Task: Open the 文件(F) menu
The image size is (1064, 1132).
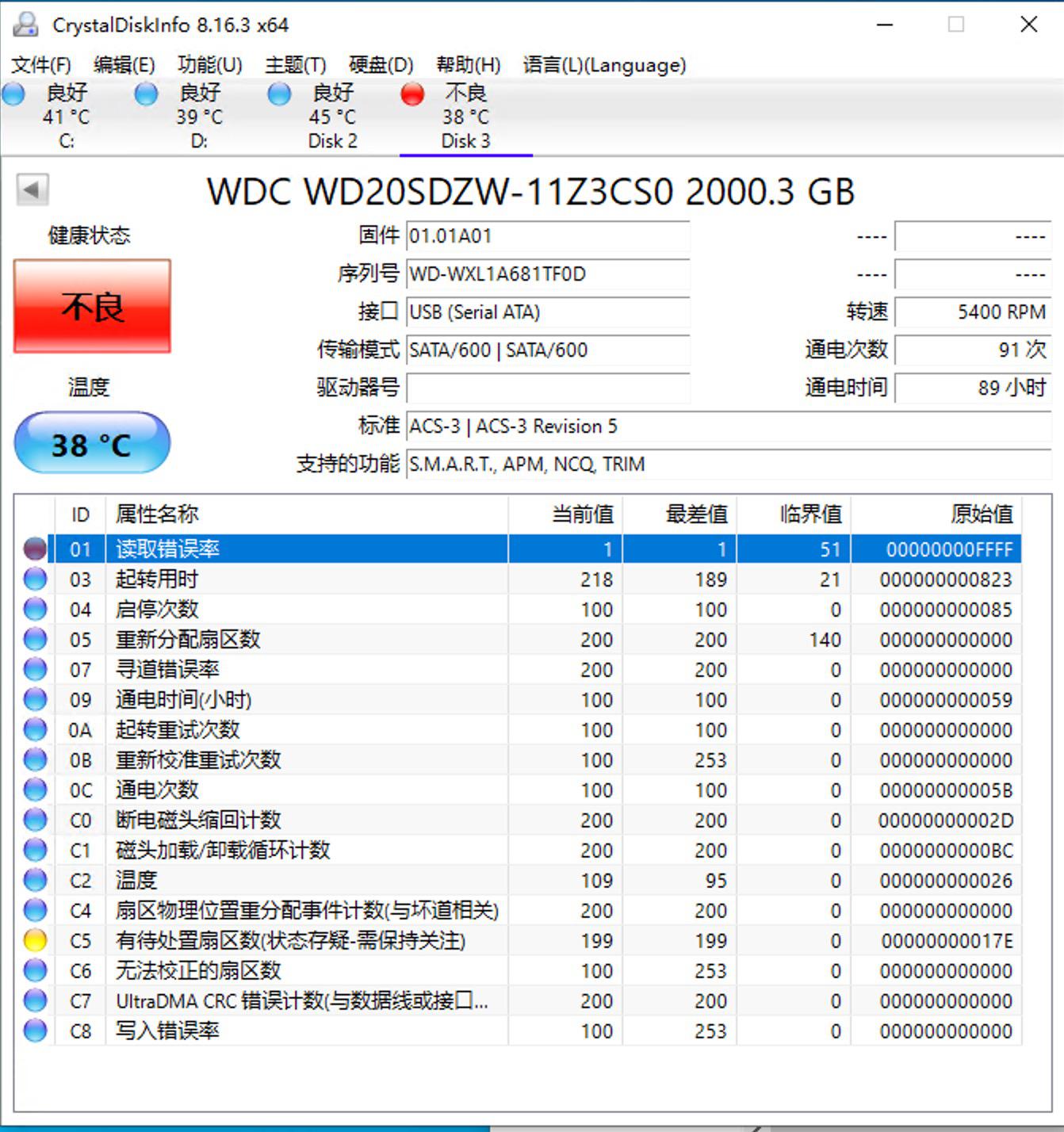Action: click(41, 65)
